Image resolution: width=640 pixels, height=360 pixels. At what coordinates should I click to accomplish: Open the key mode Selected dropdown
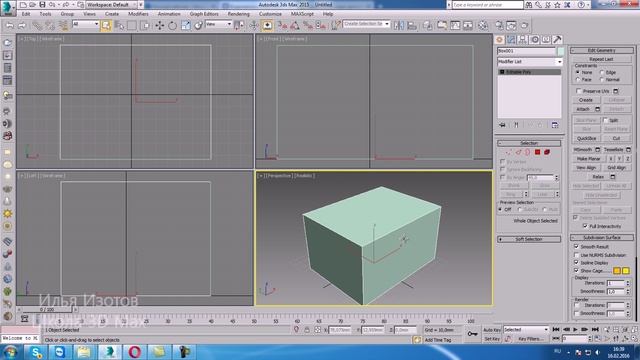tap(526, 329)
